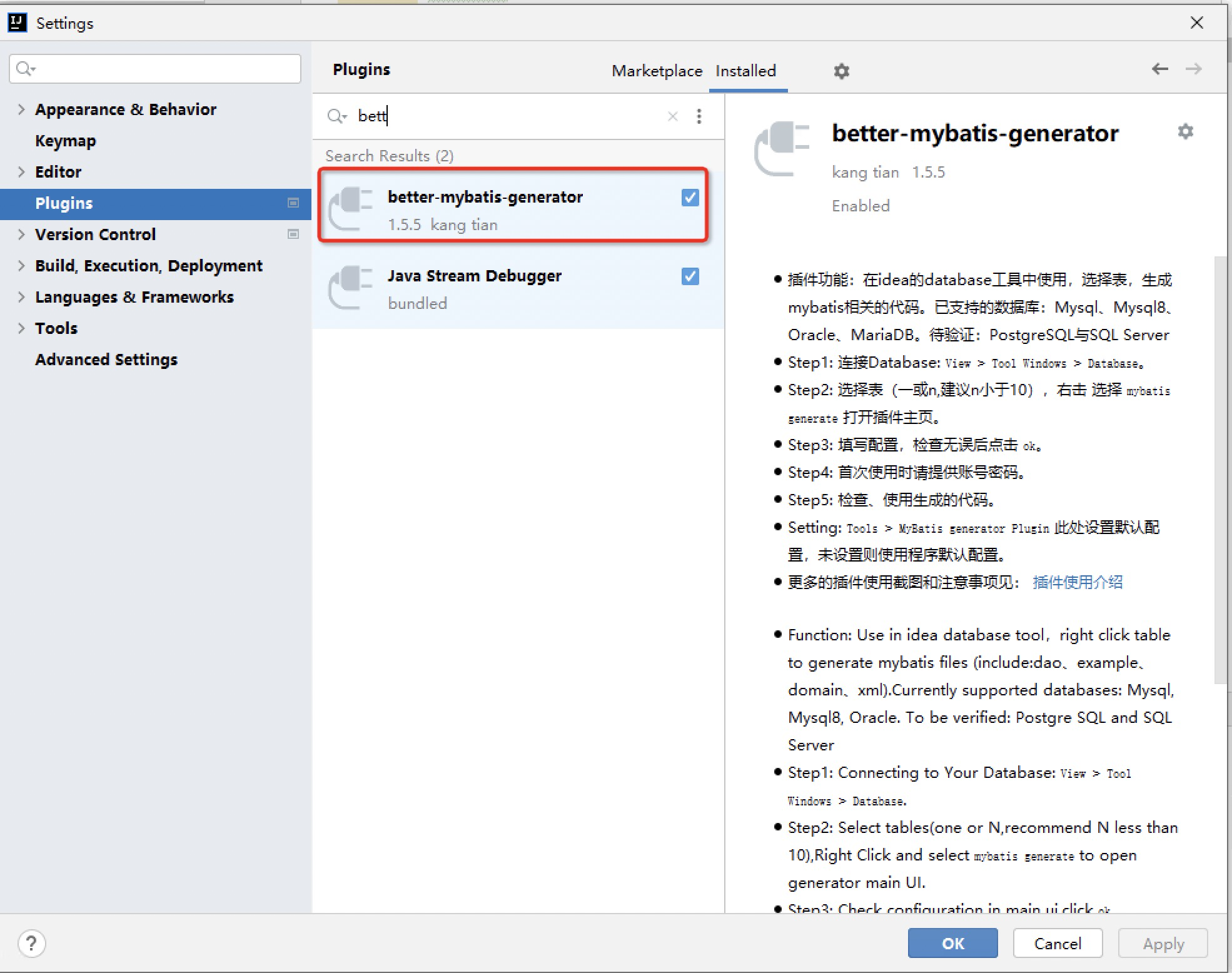Image resolution: width=1232 pixels, height=973 pixels.
Task: Navigate back with the left arrow
Action: coord(1160,69)
